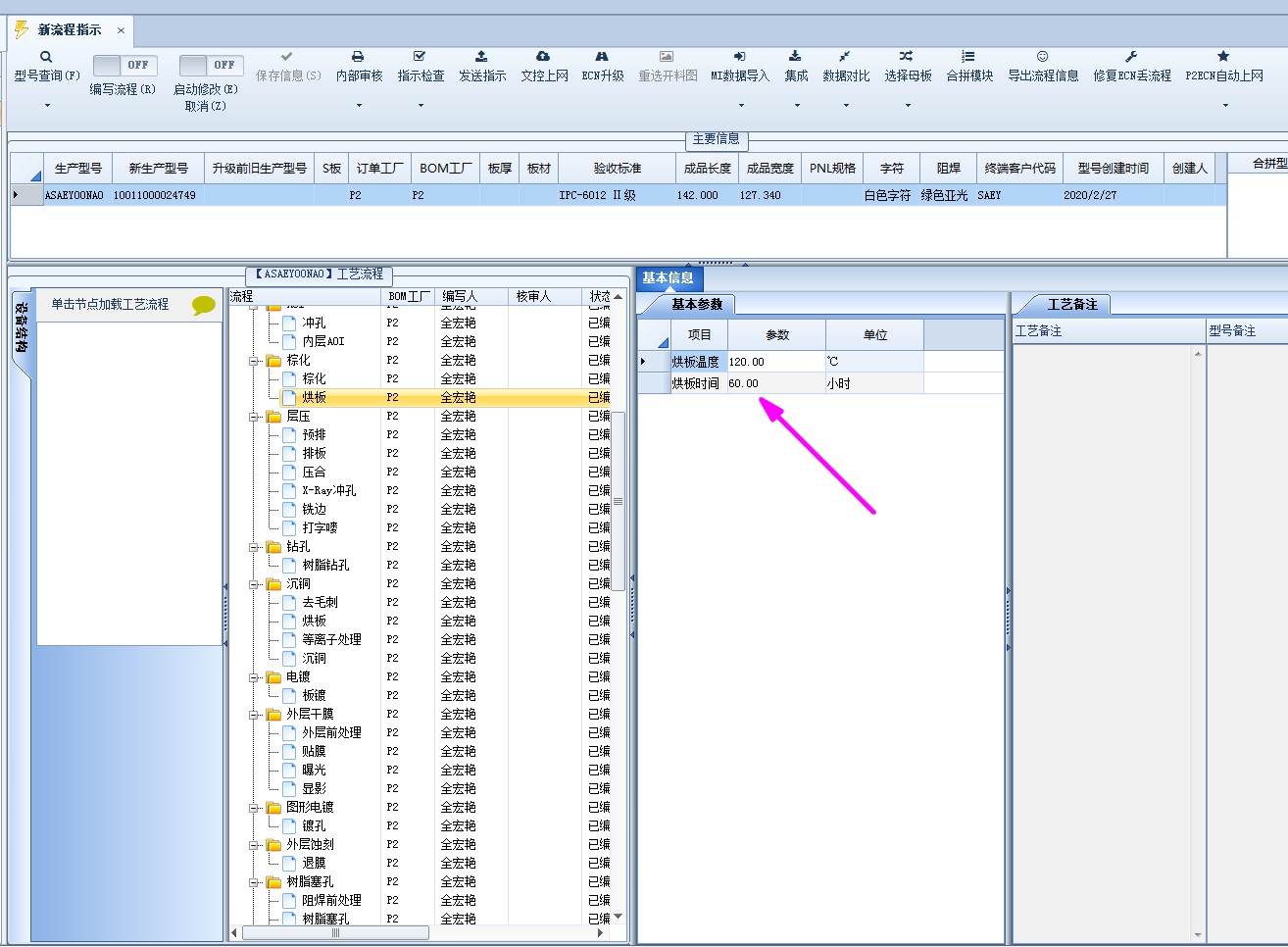Select the 基本信息 tab
Screen dimensions: 1288x947
click(x=668, y=278)
